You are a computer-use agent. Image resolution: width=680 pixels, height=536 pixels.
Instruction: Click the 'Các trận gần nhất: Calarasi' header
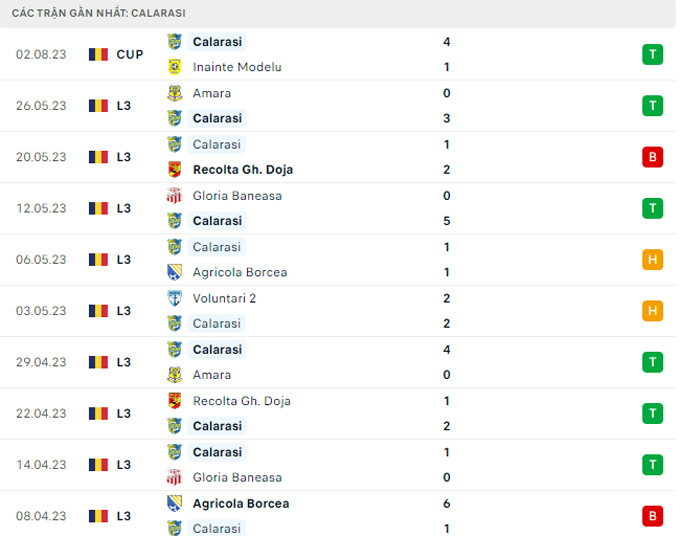98,13
